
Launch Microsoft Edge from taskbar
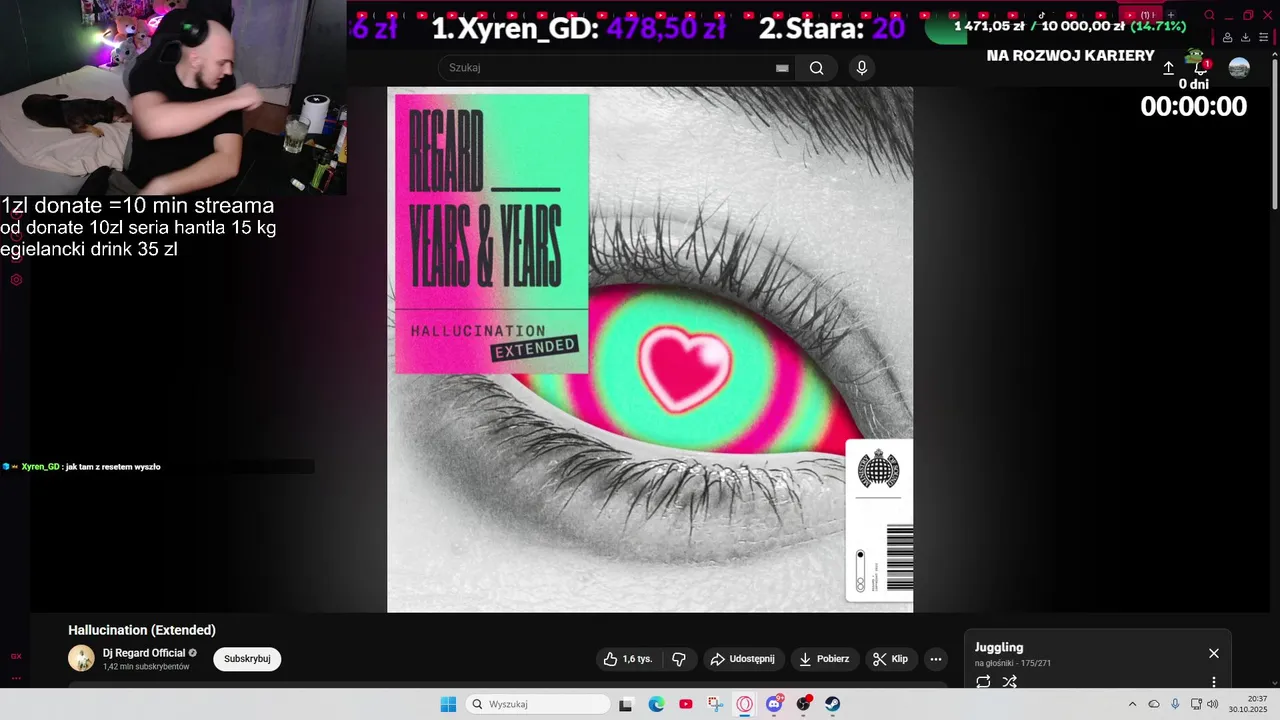pyautogui.click(x=656, y=704)
